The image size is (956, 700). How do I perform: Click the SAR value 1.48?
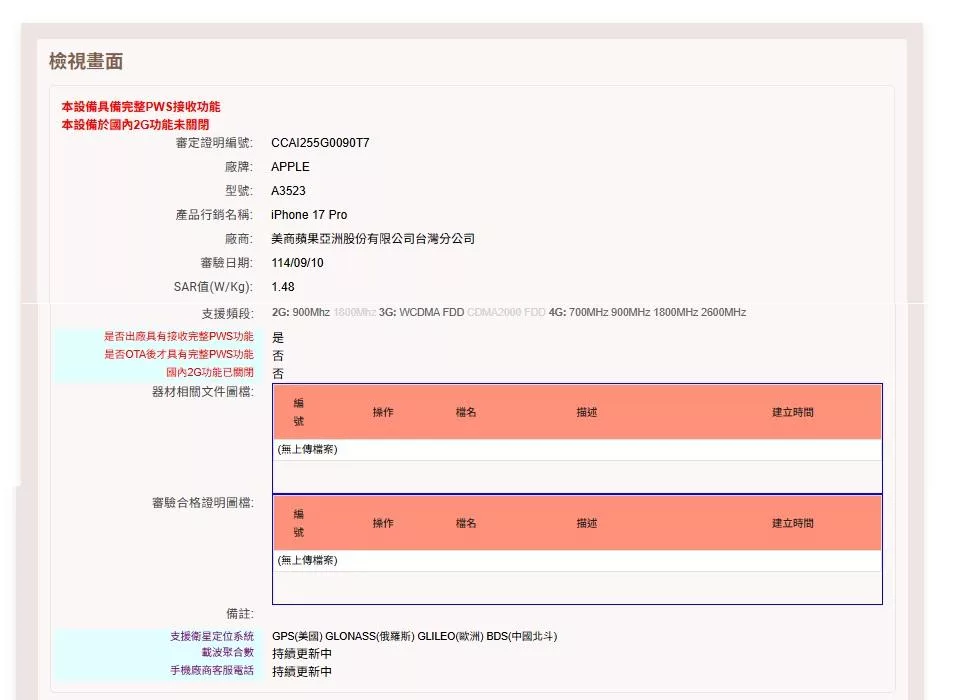coord(282,287)
